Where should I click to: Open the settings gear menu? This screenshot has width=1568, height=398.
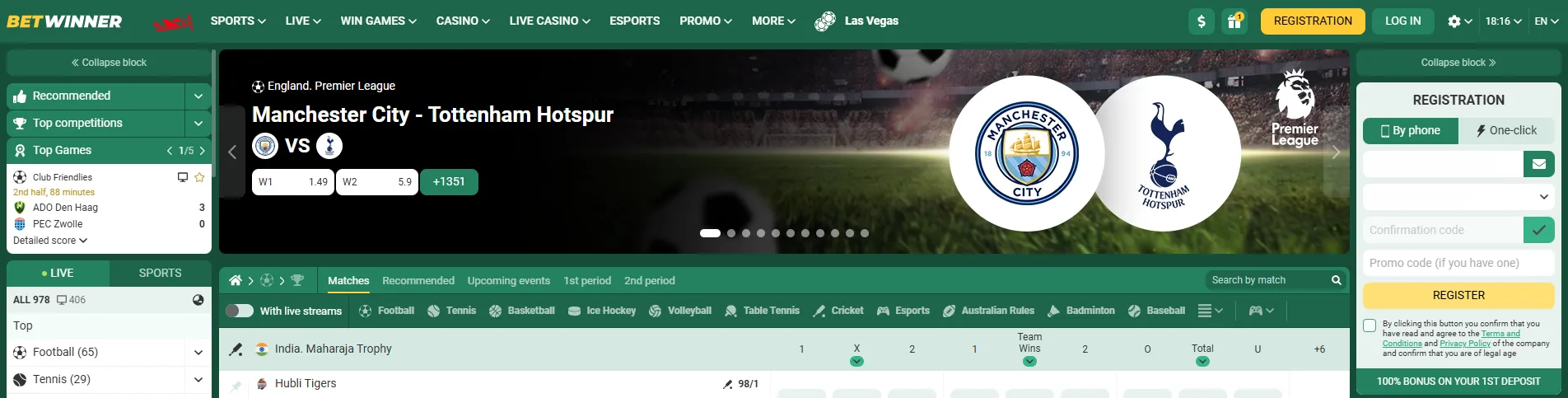(x=1459, y=21)
